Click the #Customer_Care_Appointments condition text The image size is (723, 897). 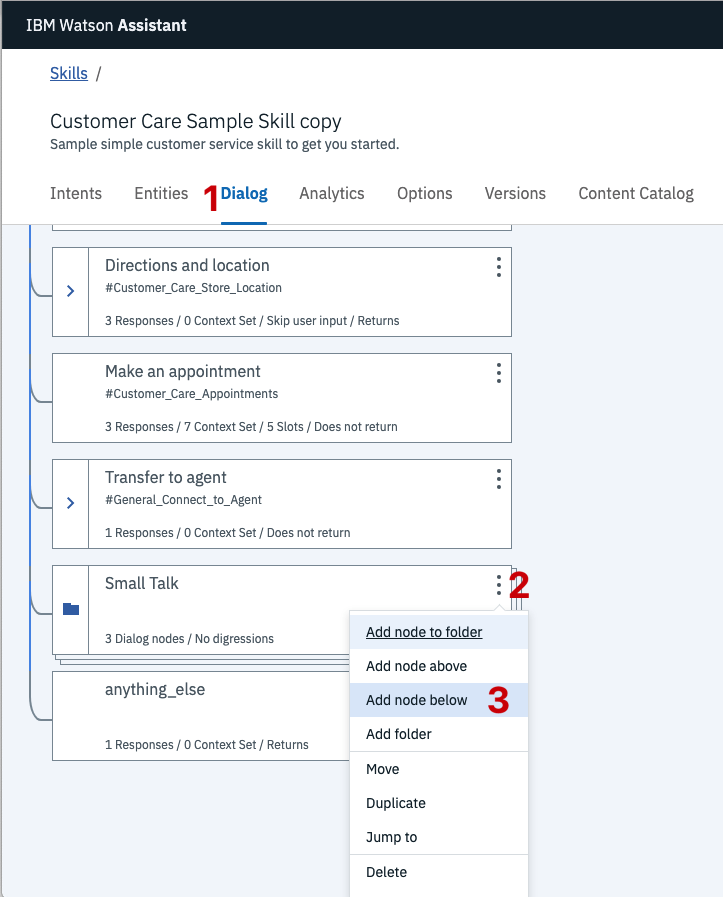192,394
